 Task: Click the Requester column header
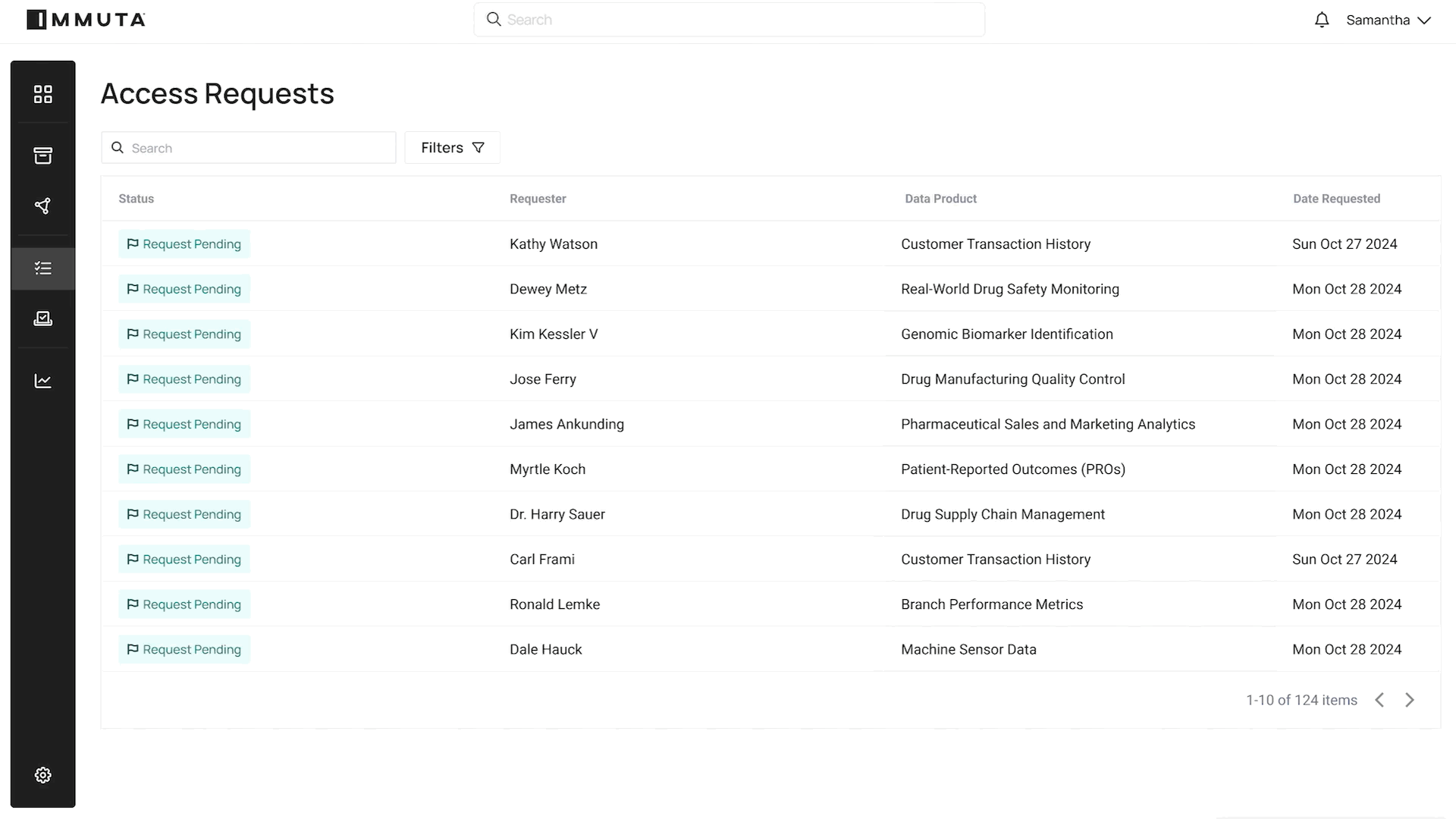[538, 199]
